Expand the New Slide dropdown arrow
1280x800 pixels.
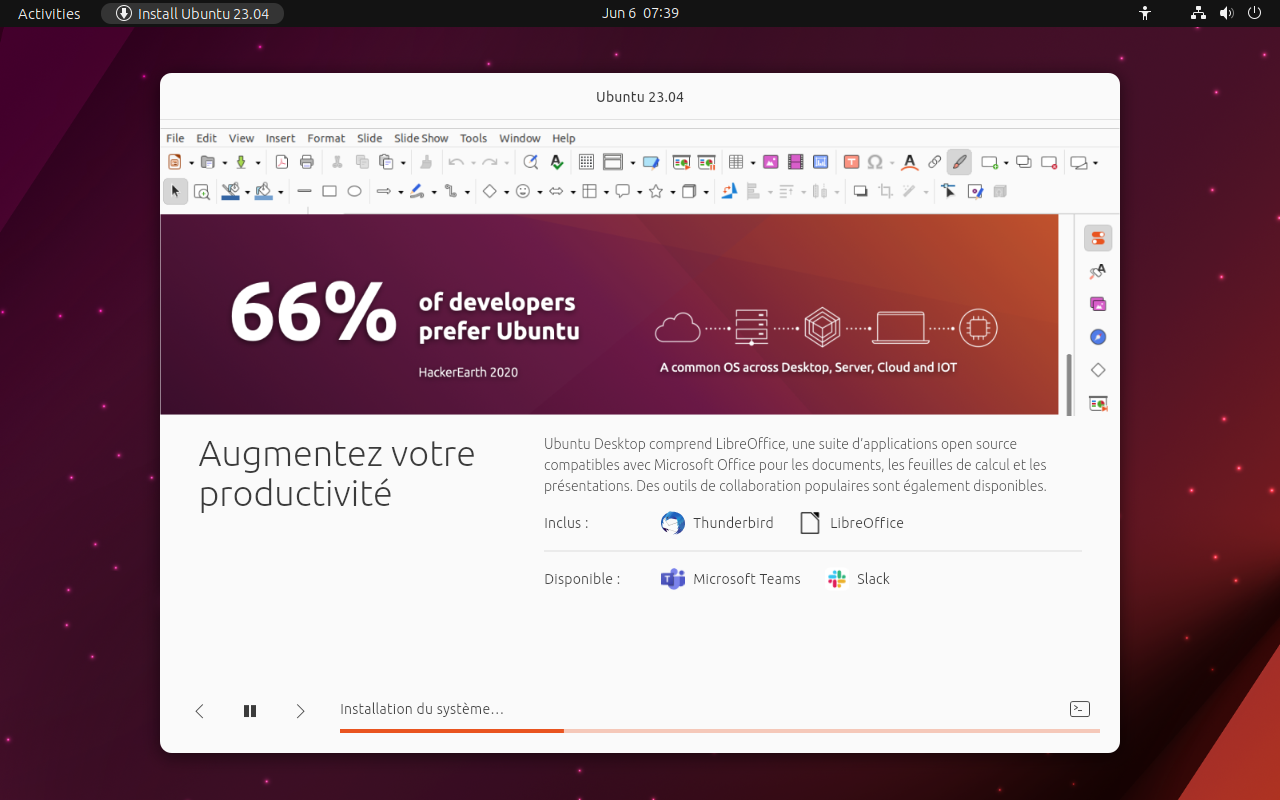tap(1005, 162)
